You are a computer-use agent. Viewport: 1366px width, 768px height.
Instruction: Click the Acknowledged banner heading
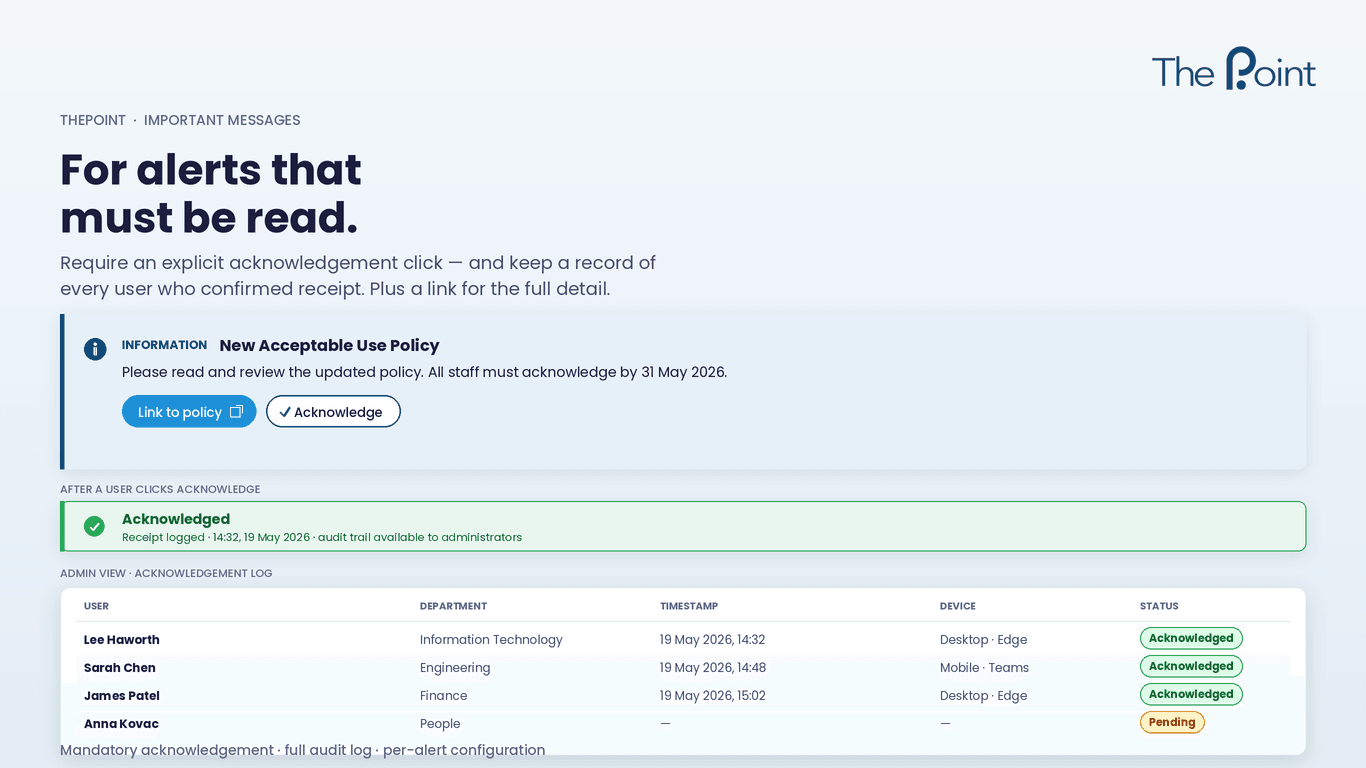tap(176, 519)
